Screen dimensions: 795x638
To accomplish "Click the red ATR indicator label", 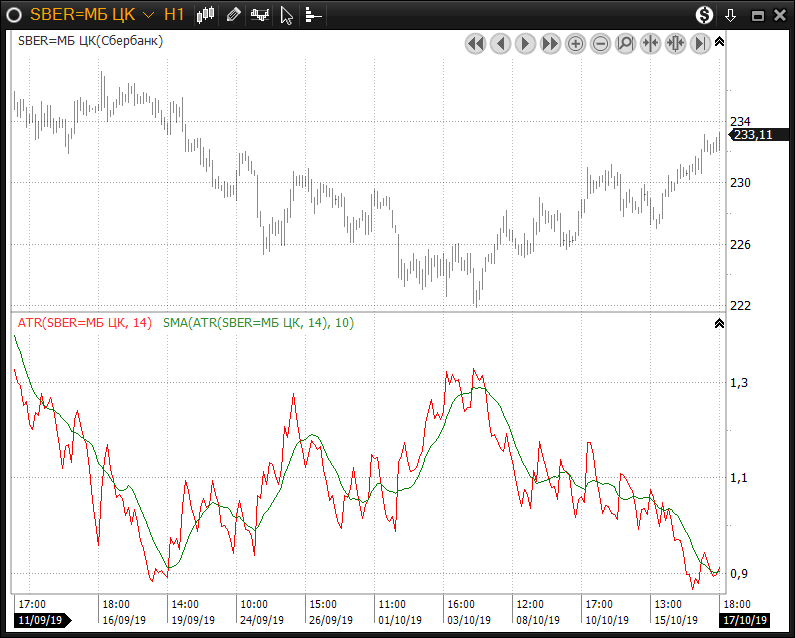I will tap(85, 322).
